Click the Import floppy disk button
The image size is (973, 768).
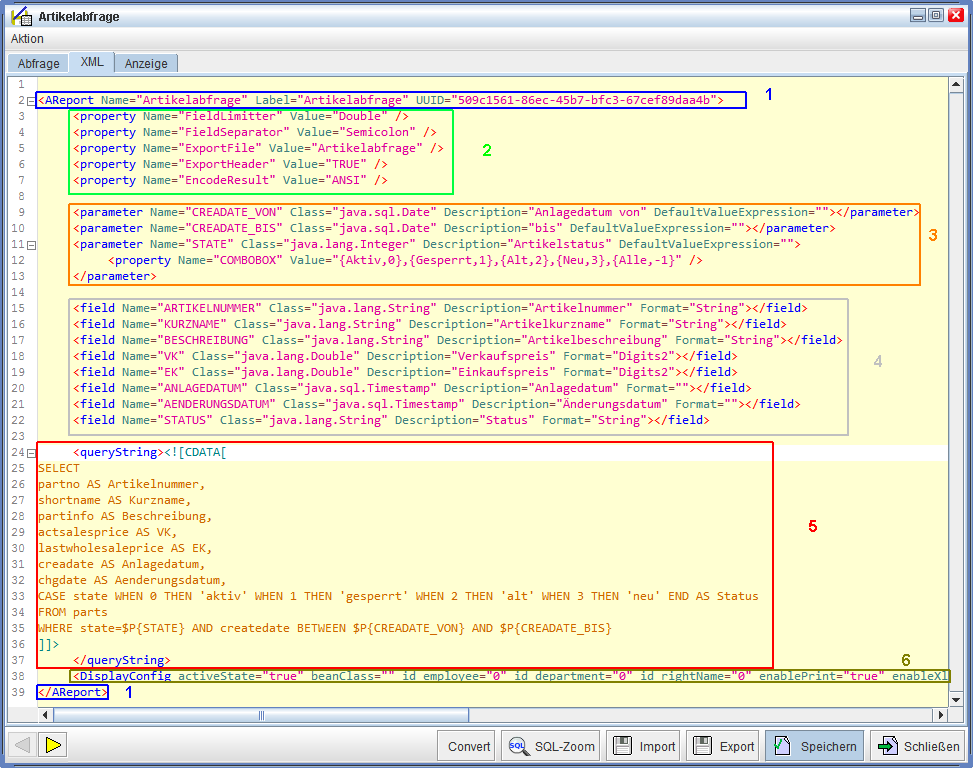coord(645,746)
